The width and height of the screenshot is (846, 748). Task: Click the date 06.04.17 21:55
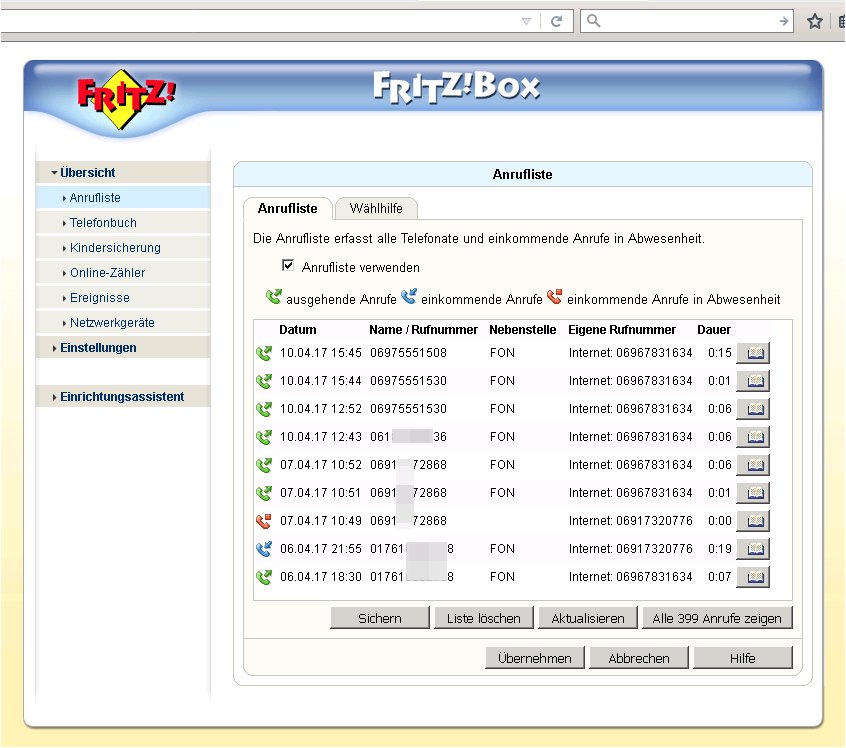pos(320,549)
